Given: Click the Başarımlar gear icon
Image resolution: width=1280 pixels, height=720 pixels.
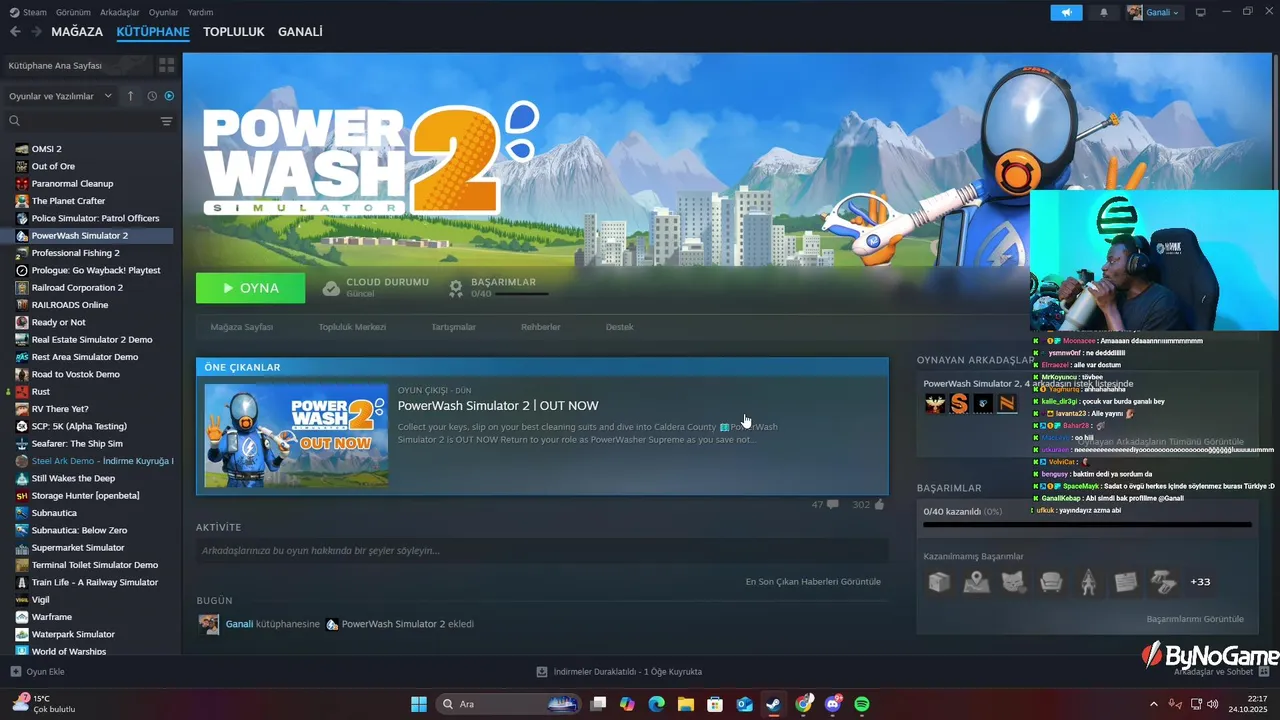Looking at the screenshot, I should coord(456,288).
